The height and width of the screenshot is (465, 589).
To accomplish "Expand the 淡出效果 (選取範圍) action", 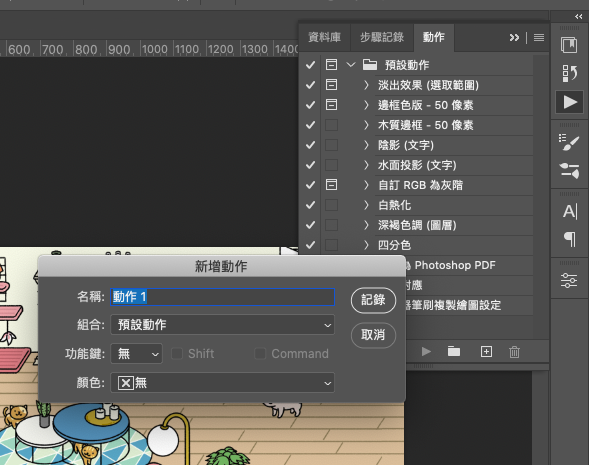I will tap(366, 85).
